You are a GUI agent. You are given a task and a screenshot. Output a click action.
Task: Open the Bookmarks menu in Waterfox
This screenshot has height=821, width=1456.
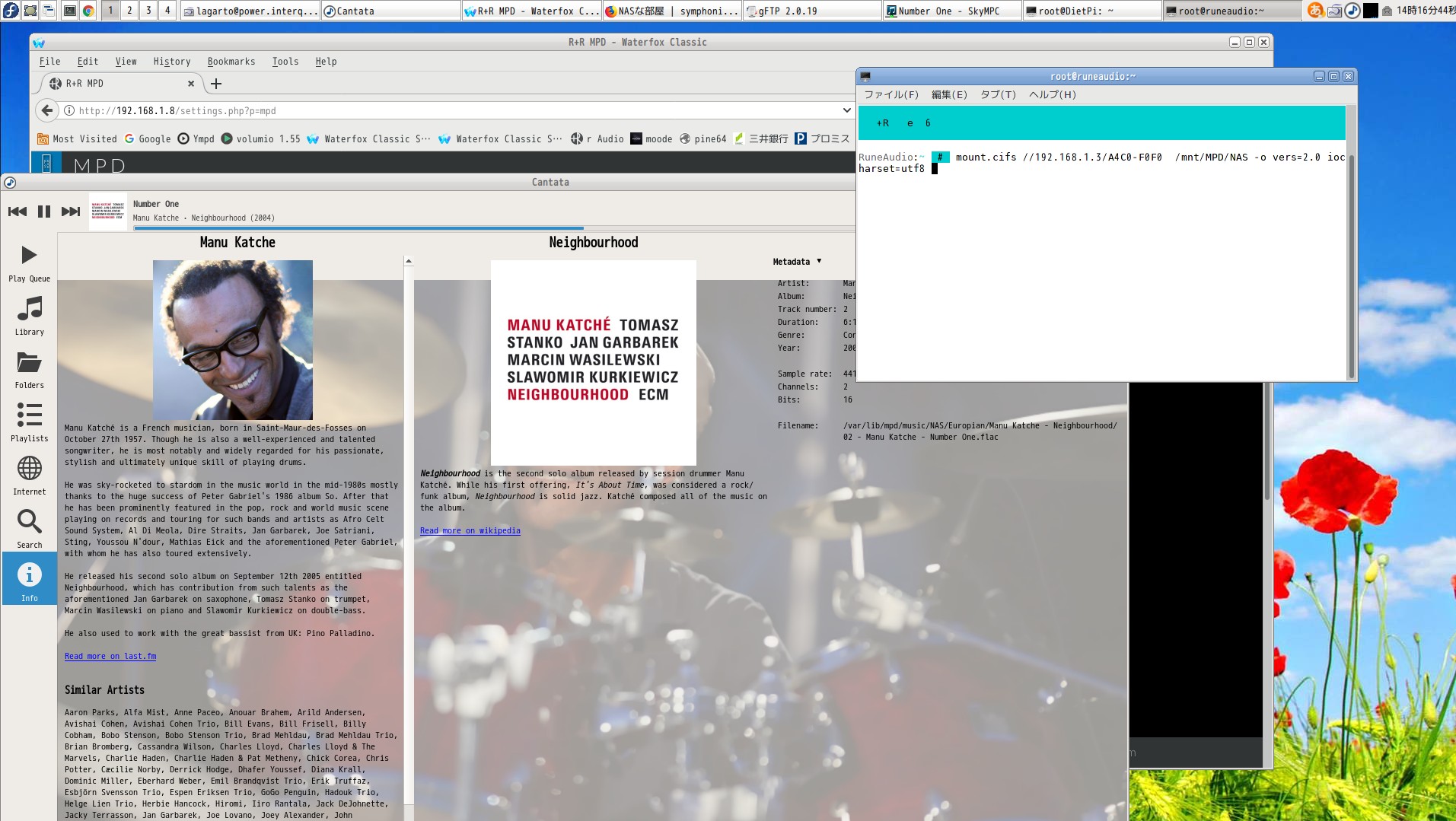231,62
